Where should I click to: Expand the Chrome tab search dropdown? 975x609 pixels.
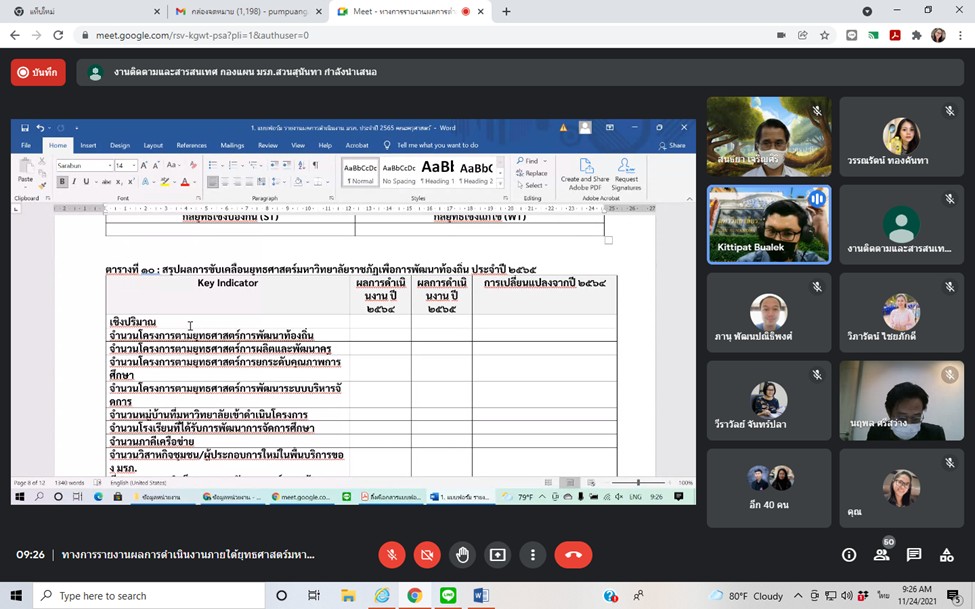click(867, 11)
